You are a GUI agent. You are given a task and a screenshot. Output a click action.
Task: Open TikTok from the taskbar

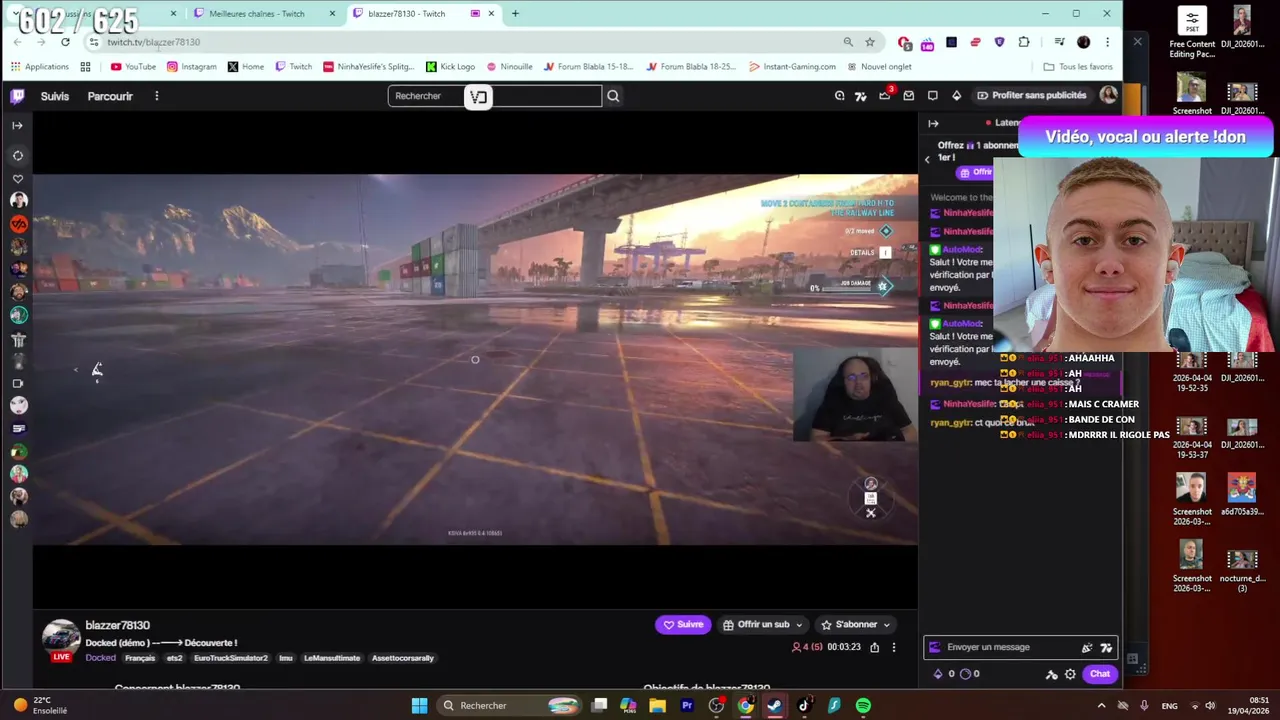point(803,705)
